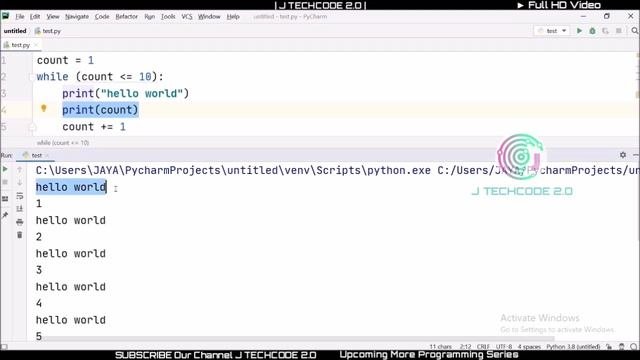Screen dimensions: 640x360
Task: Run the test configuration from the top toolbar
Action: pos(579,31)
